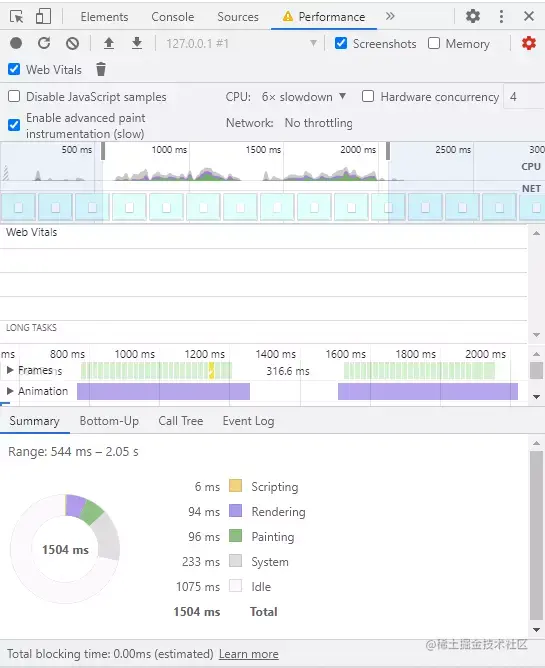Clear the recording with the ban icon
The height and width of the screenshot is (668, 545).
[72, 43]
